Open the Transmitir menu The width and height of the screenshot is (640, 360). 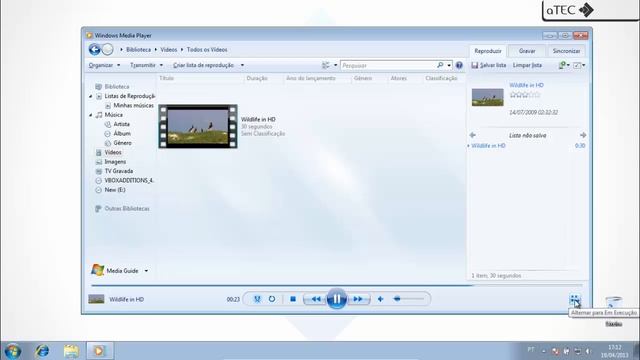(146, 65)
